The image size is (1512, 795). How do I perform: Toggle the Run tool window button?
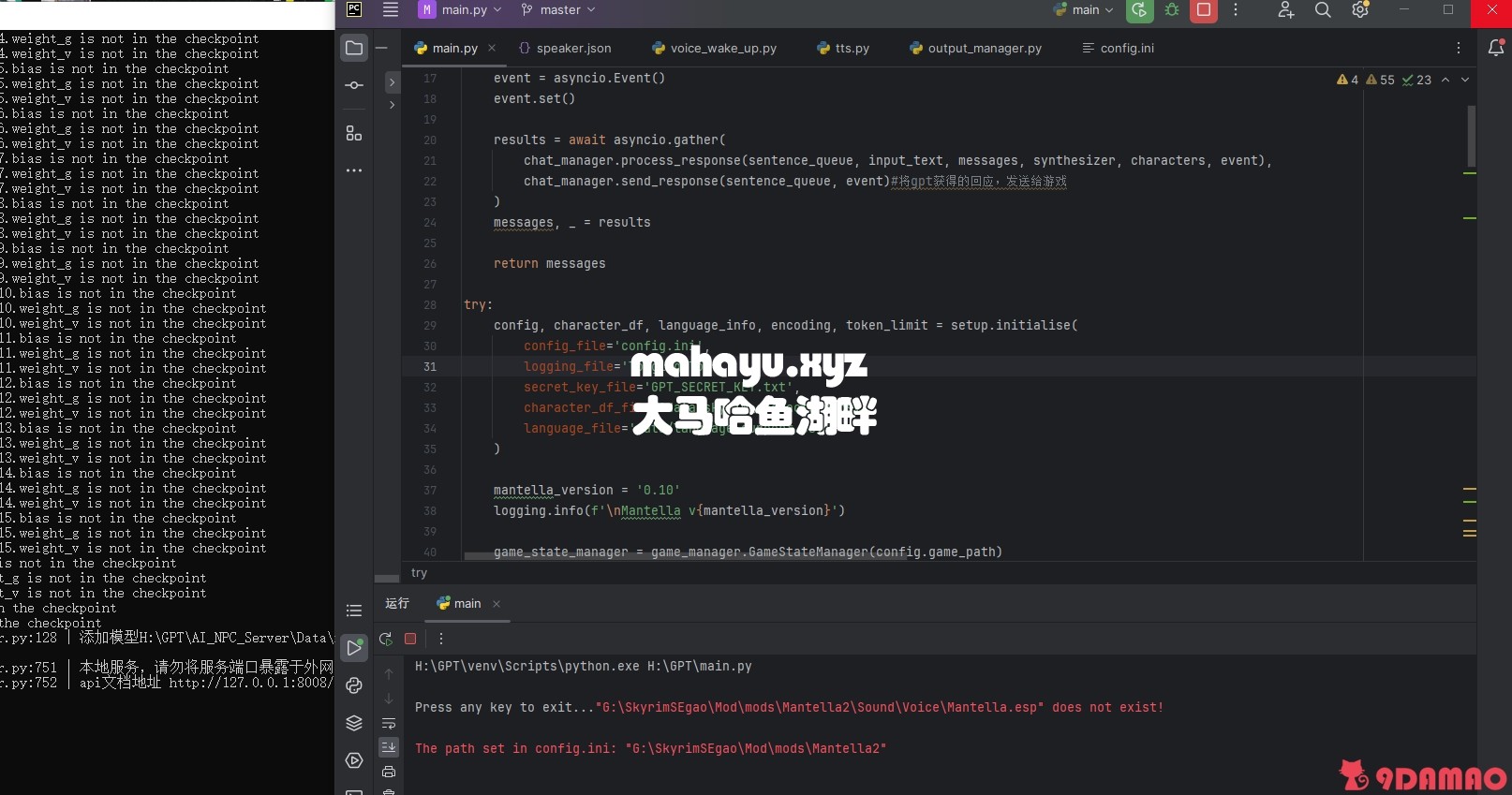pos(354,647)
